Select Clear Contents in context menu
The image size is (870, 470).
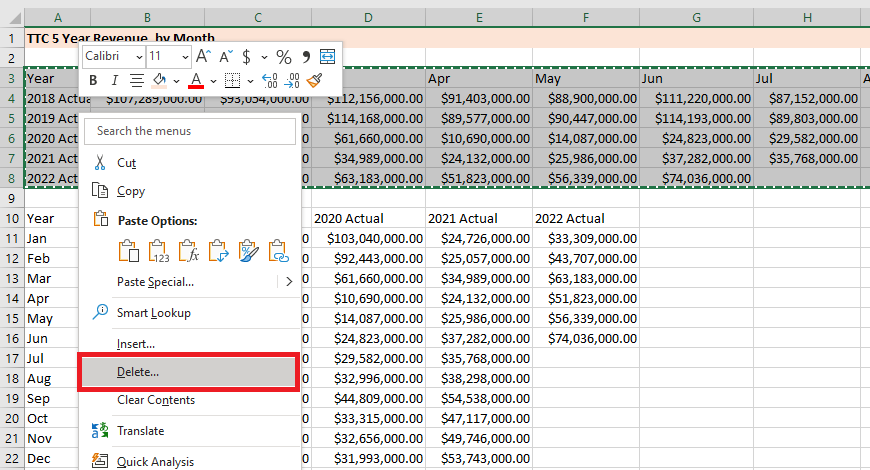click(156, 400)
